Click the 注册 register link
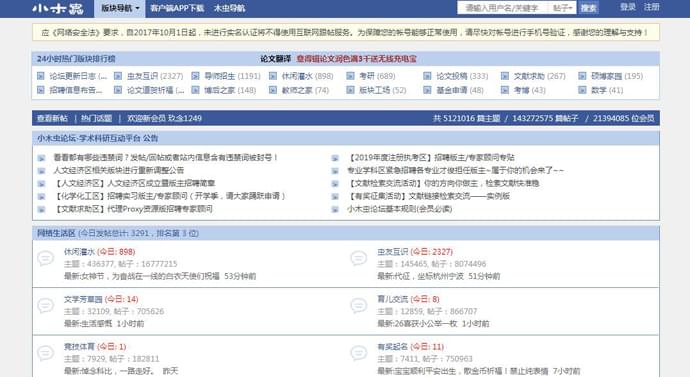The height and width of the screenshot is (377, 690). click(652, 7)
